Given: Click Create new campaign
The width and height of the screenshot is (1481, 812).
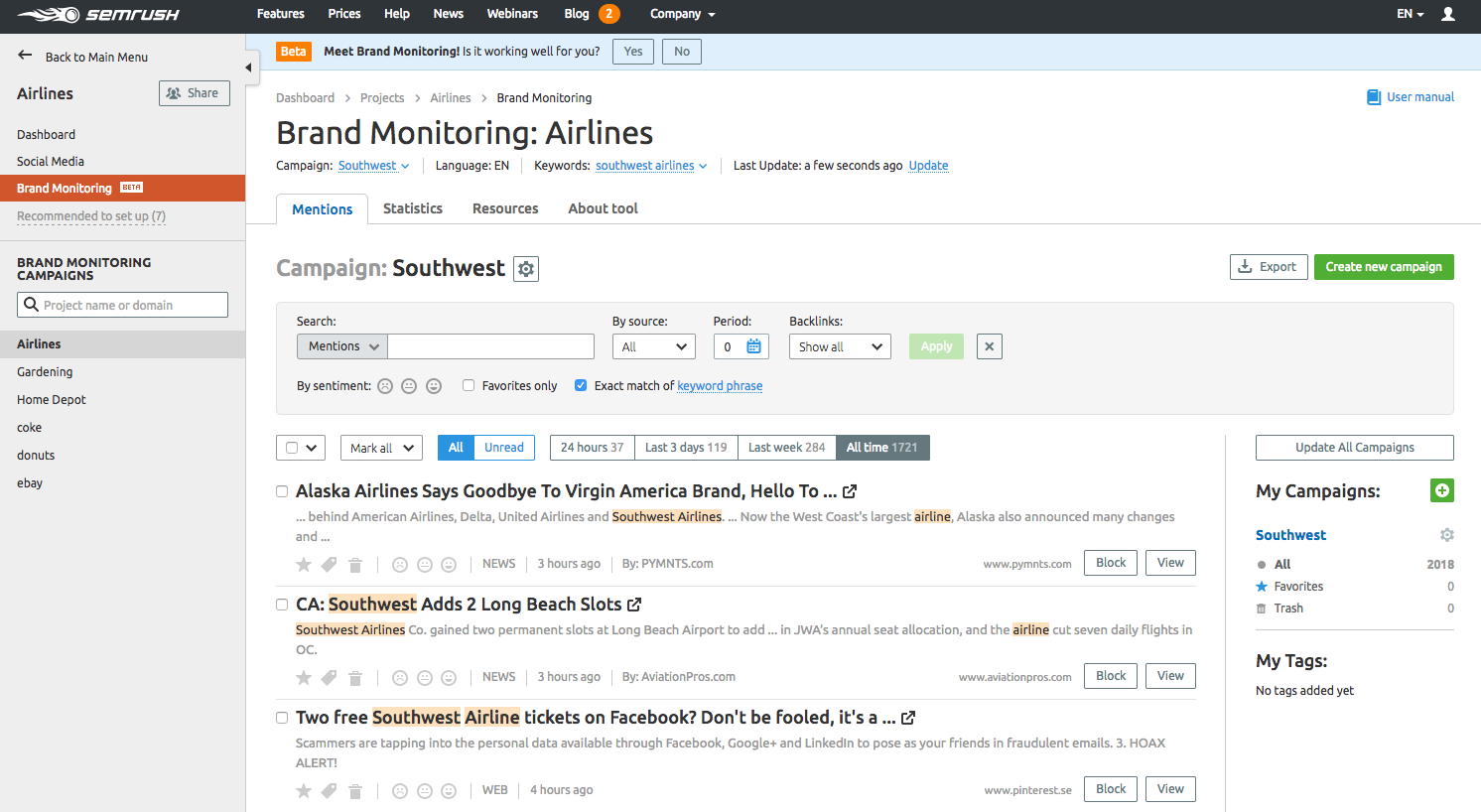Looking at the screenshot, I should click(1384, 267).
